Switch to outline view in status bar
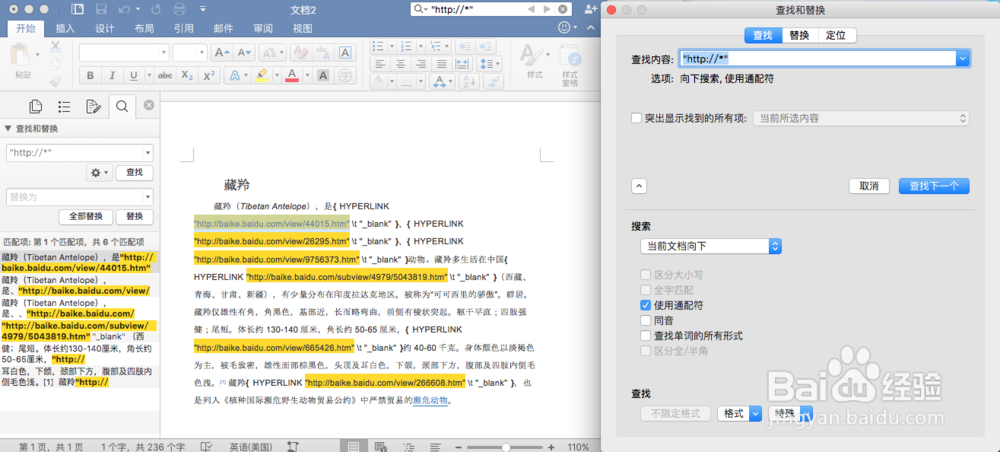This screenshot has height=452, width=1000. click(408, 446)
